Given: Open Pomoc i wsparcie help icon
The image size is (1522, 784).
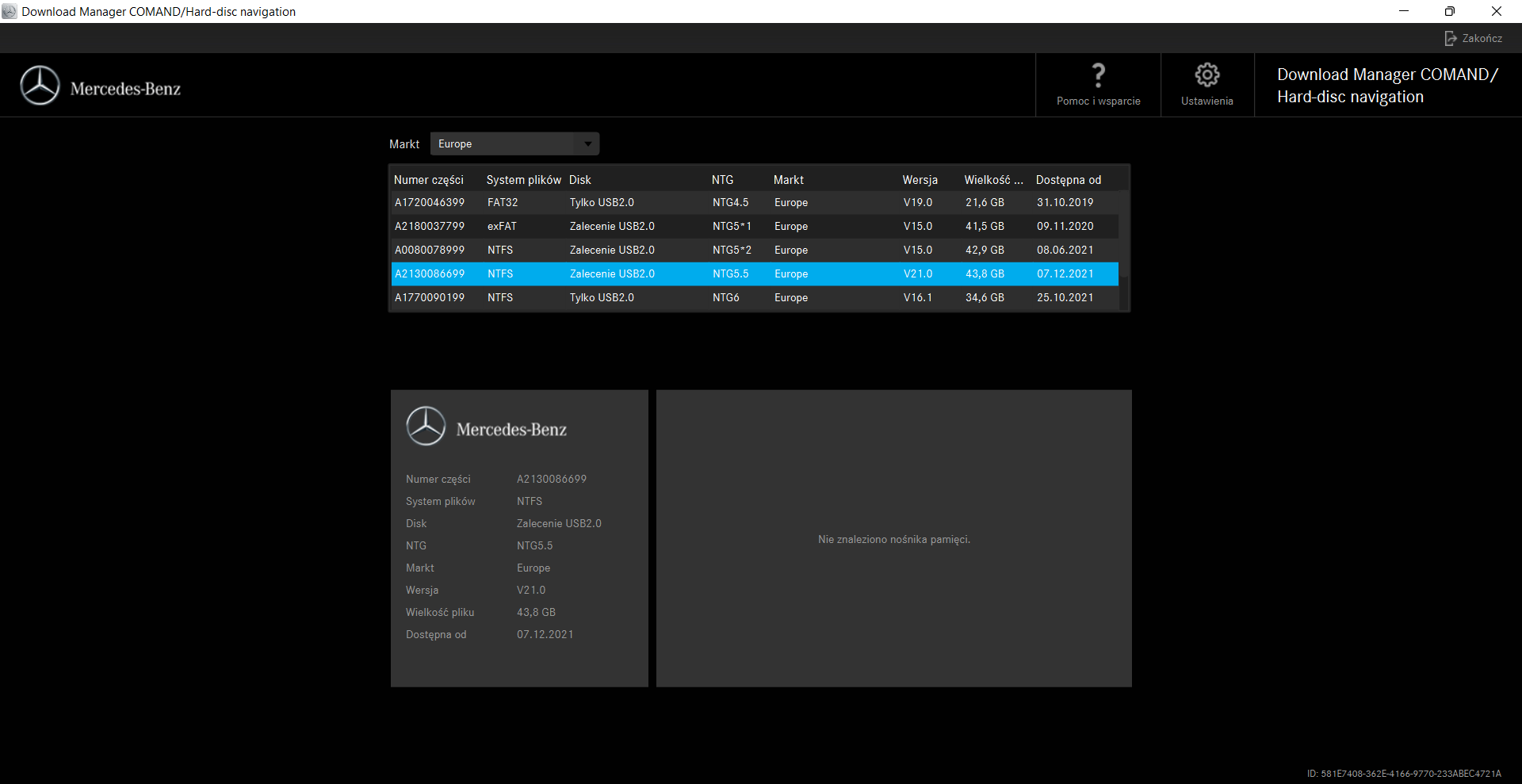Looking at the screenshot, I should 1098,75.
